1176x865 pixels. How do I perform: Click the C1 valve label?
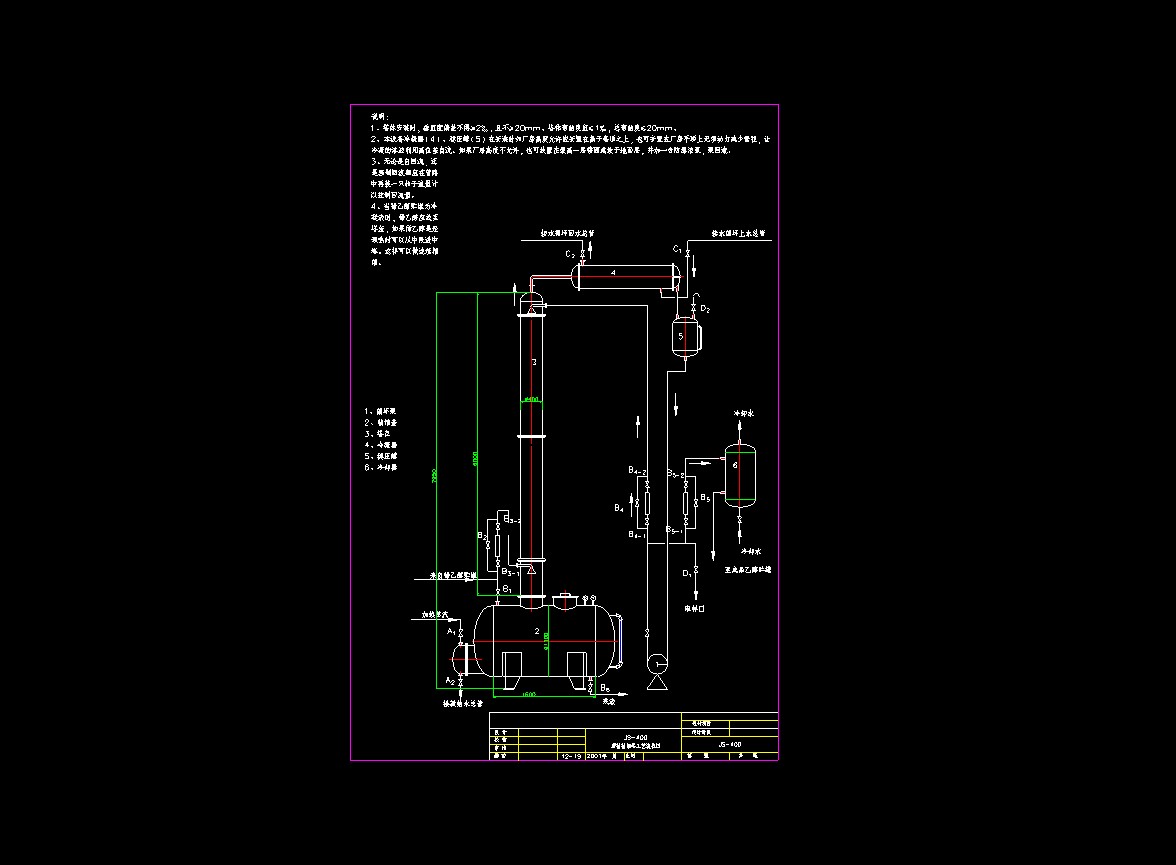click(677, 249)
